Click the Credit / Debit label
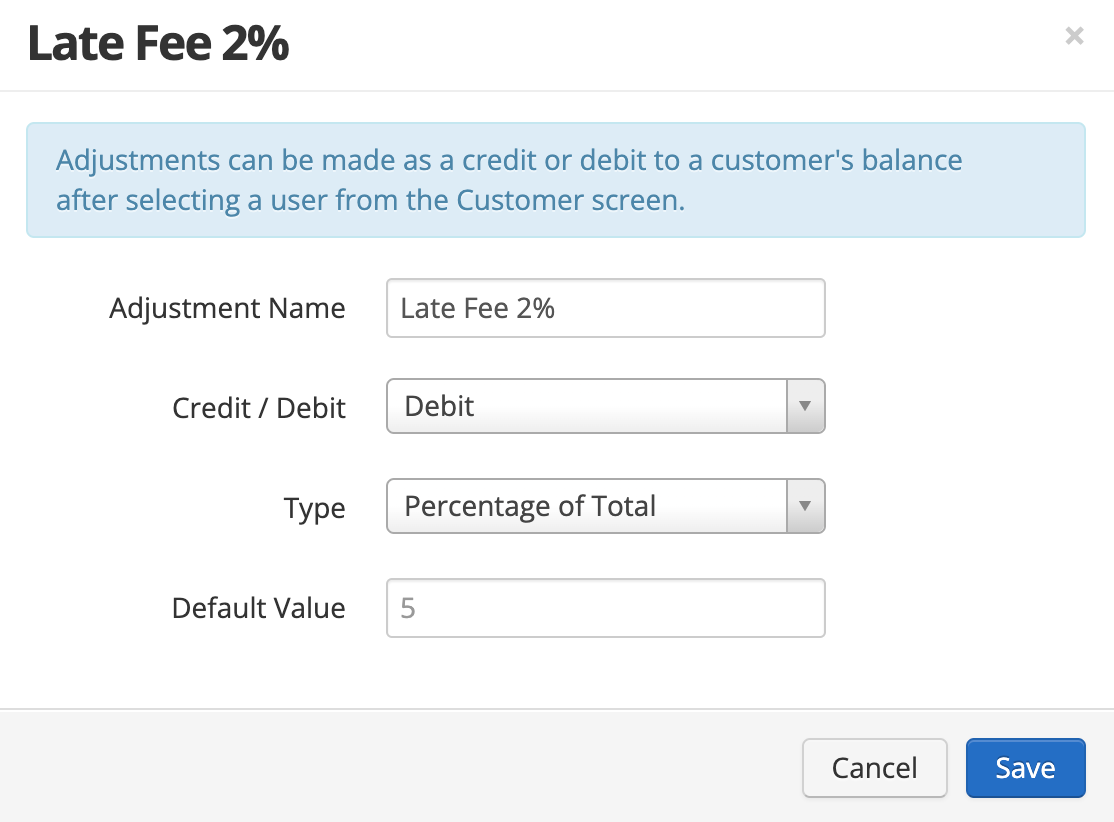The height and width of the screenshot is (822, 1114). point(259,408)
